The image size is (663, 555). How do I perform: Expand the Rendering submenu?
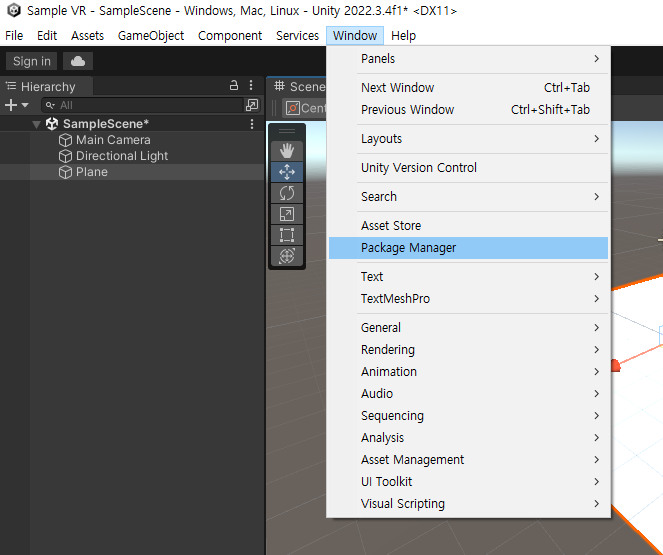468,350
